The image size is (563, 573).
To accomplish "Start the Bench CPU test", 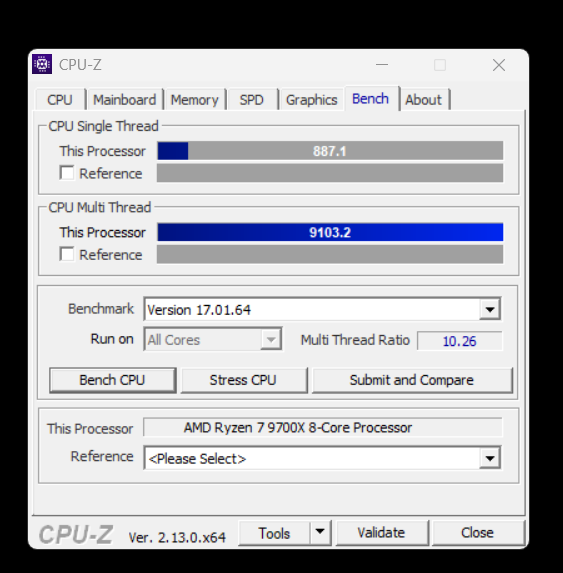I will click(x=113, y=380).
